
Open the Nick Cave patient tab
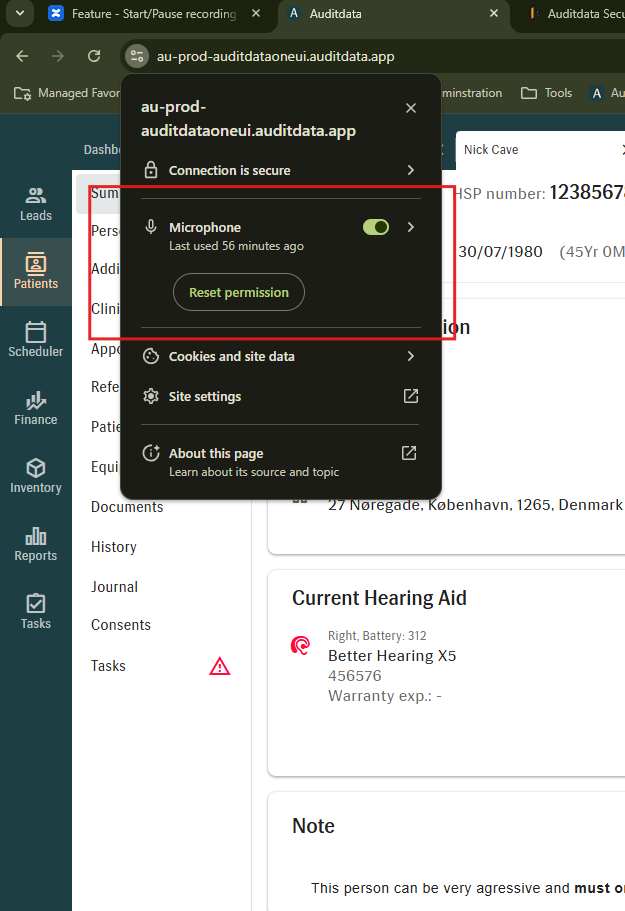pyautogui.click(x=491, y=150)
